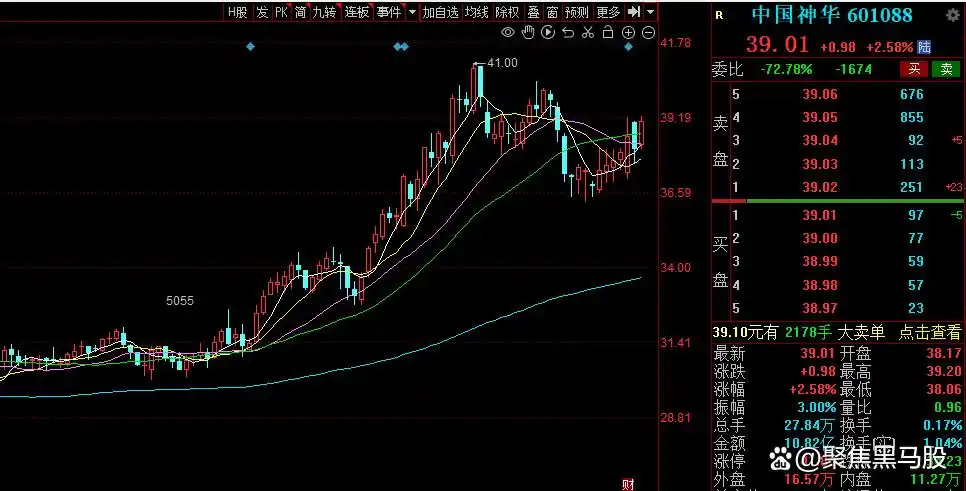
Task: Click the arrow-to-bar collapse panel icon
Action: [x=634, y=12]
